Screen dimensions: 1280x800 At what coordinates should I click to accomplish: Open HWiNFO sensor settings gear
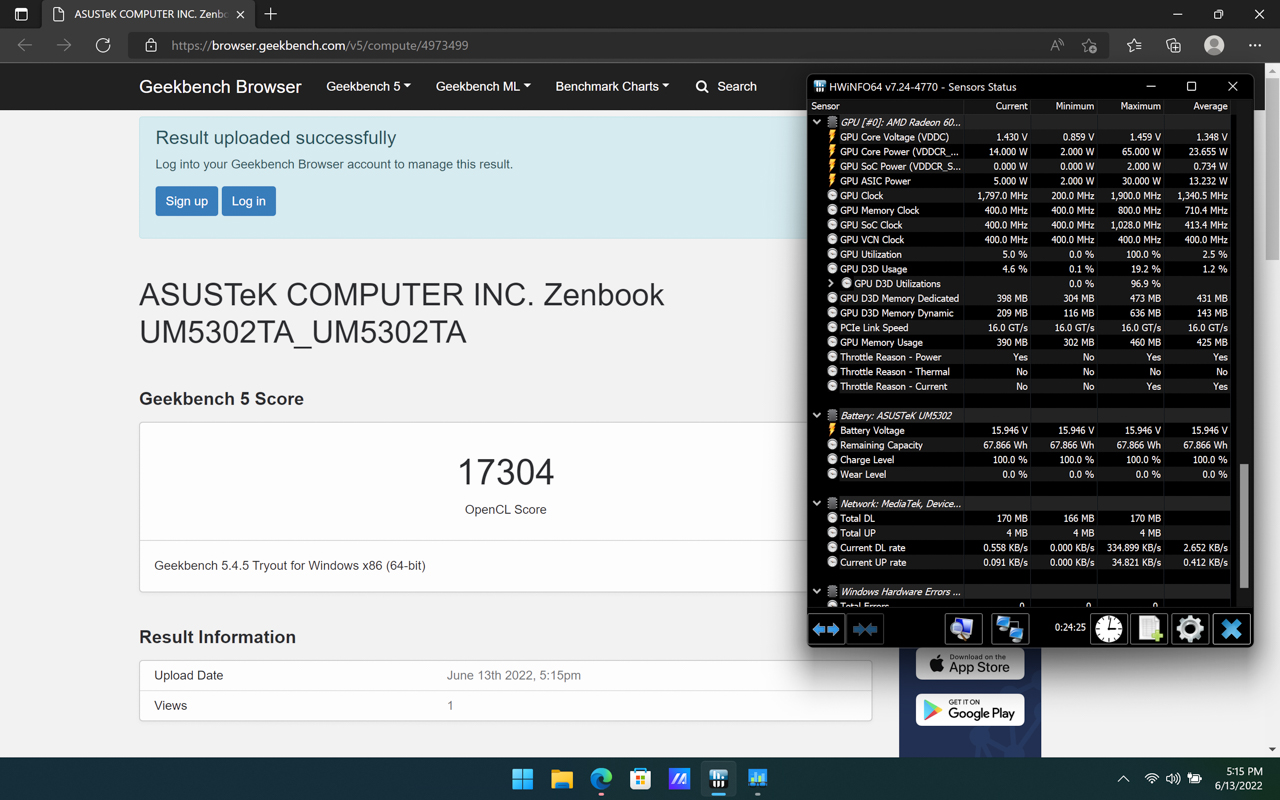pos(1190,629)
